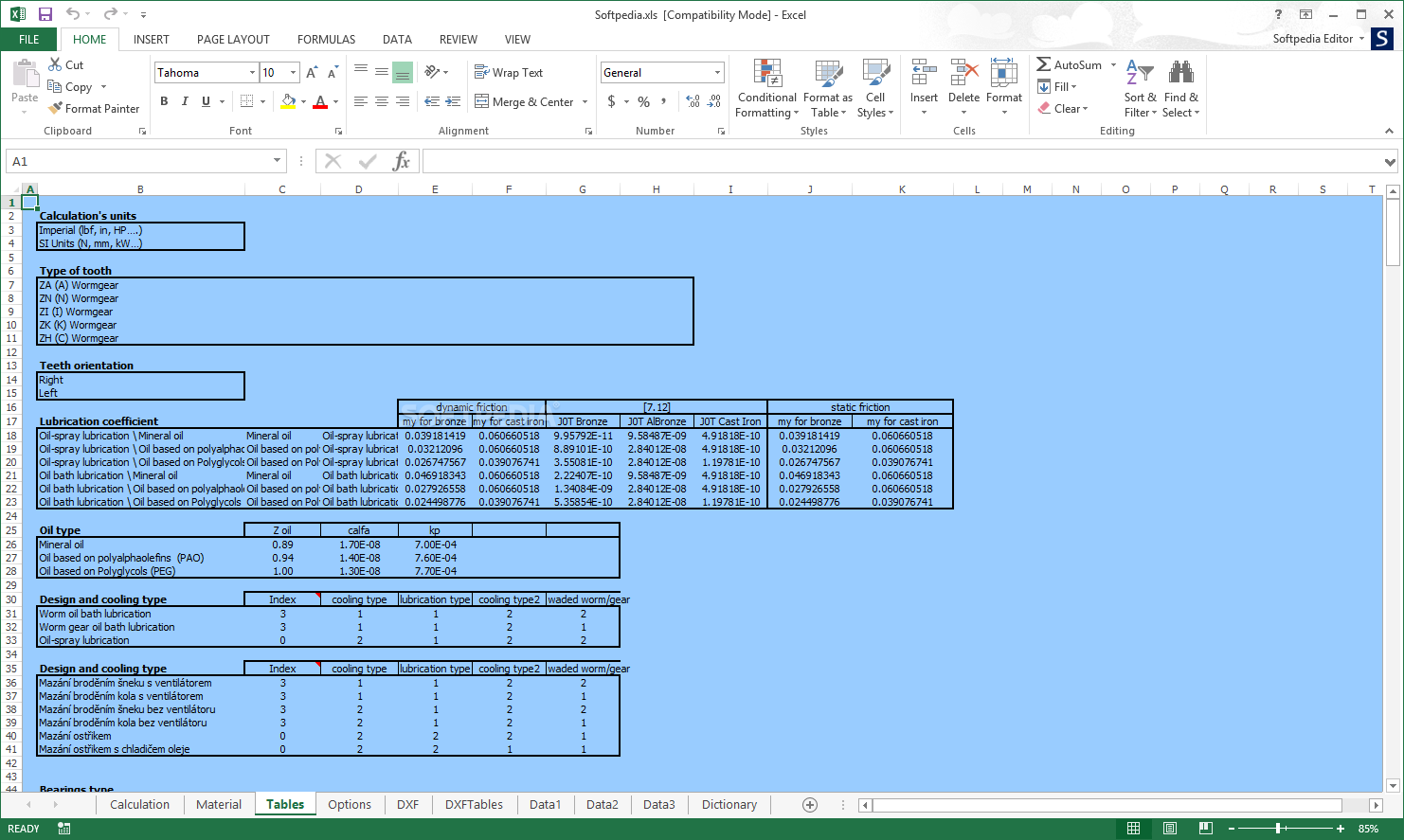Image resolution: width=1404 pixels, height=840 pixels.
Task: Click the Delete cells button
Action: [963, 88]
